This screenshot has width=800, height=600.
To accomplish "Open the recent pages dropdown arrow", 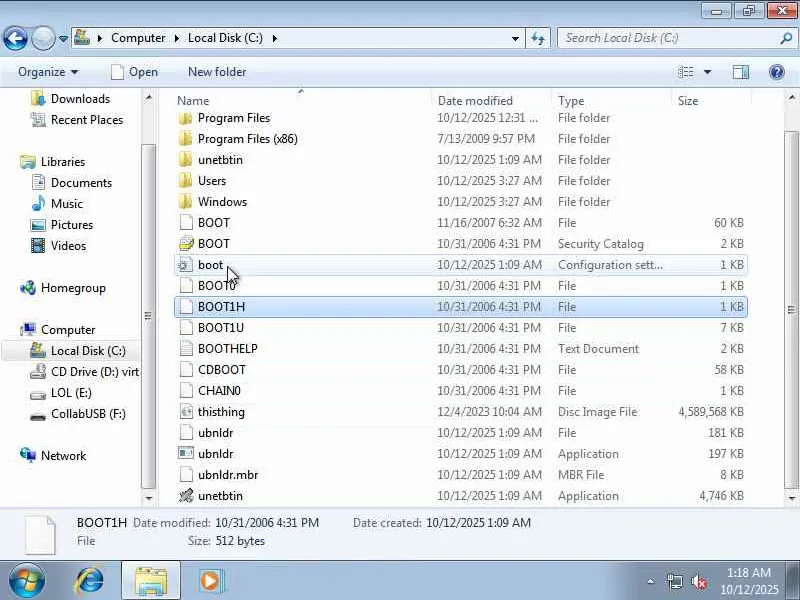I will coord(63,38).
